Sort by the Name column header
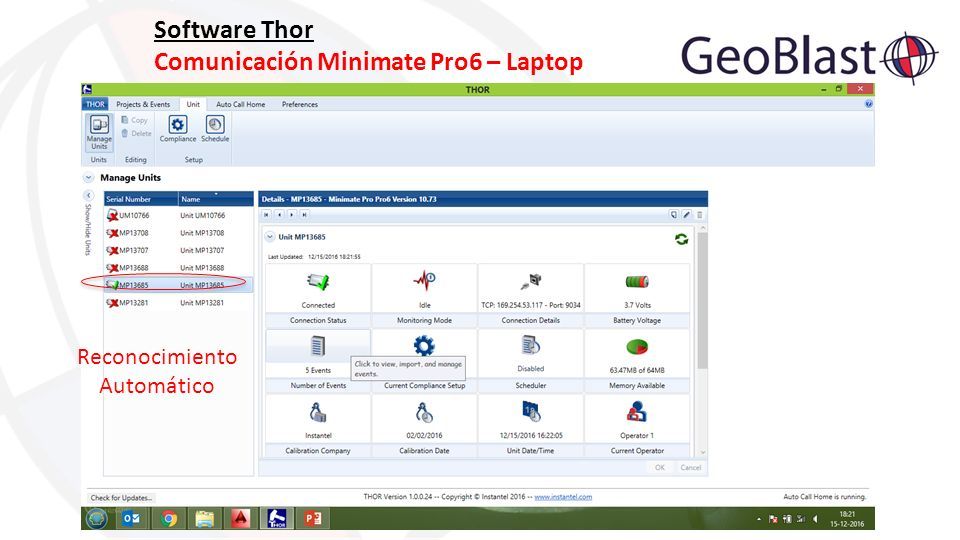This screenshot has width=960, height=540. point(216,199)
